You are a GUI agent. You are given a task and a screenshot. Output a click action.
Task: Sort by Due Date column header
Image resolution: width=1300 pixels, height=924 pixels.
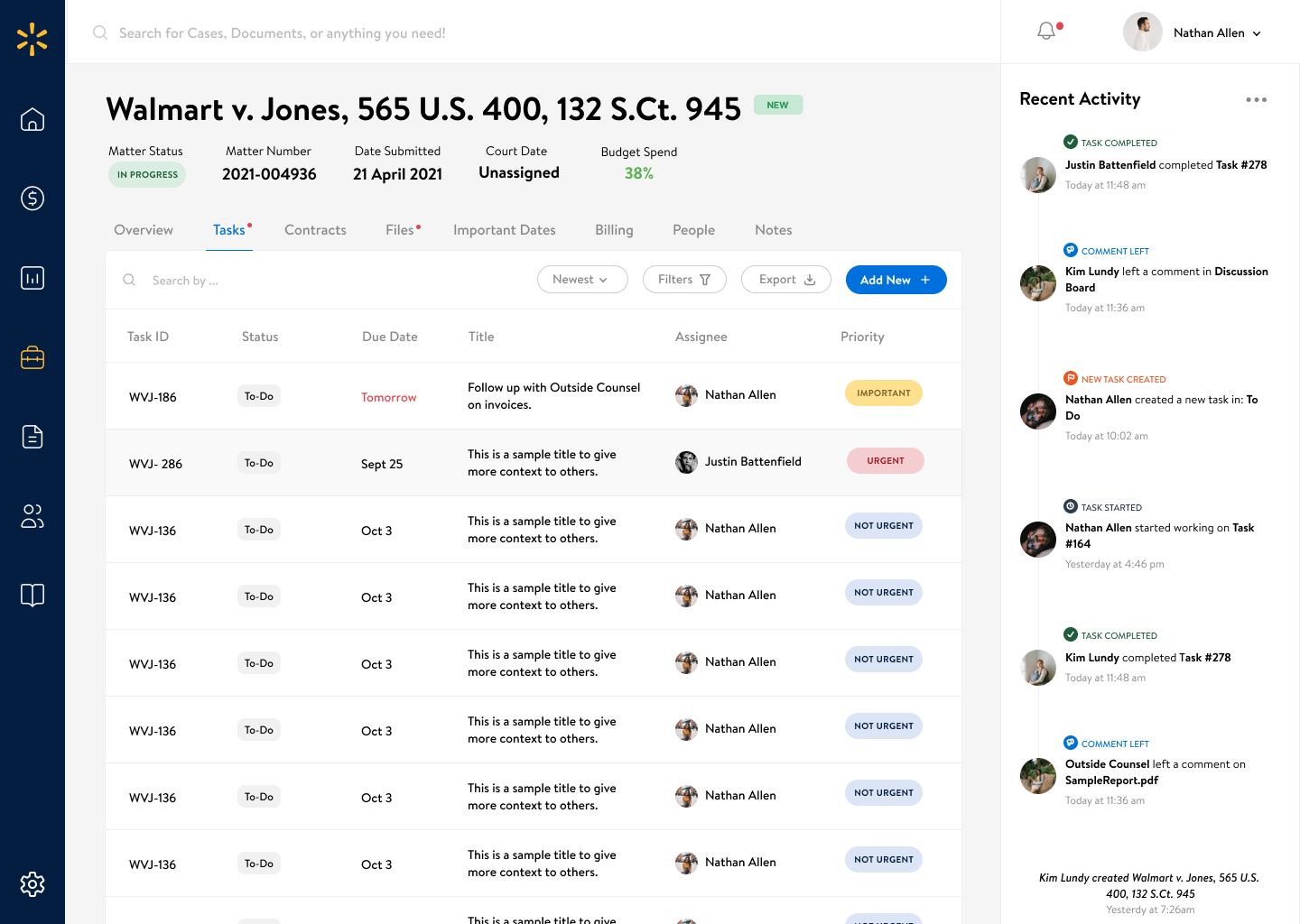pyautogui.click(x=390, y=337)
